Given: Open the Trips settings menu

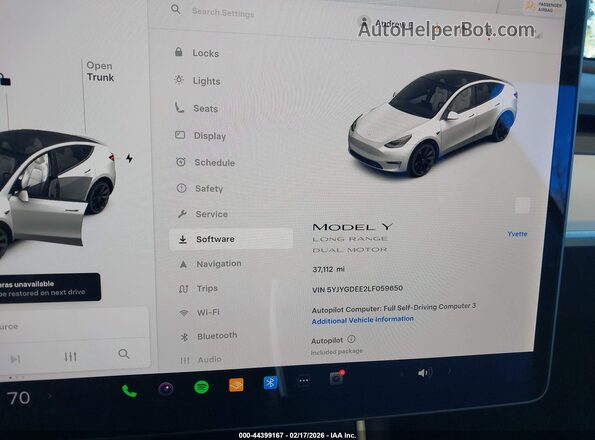Looking at the screenshot, I should (x=198, y=288).
